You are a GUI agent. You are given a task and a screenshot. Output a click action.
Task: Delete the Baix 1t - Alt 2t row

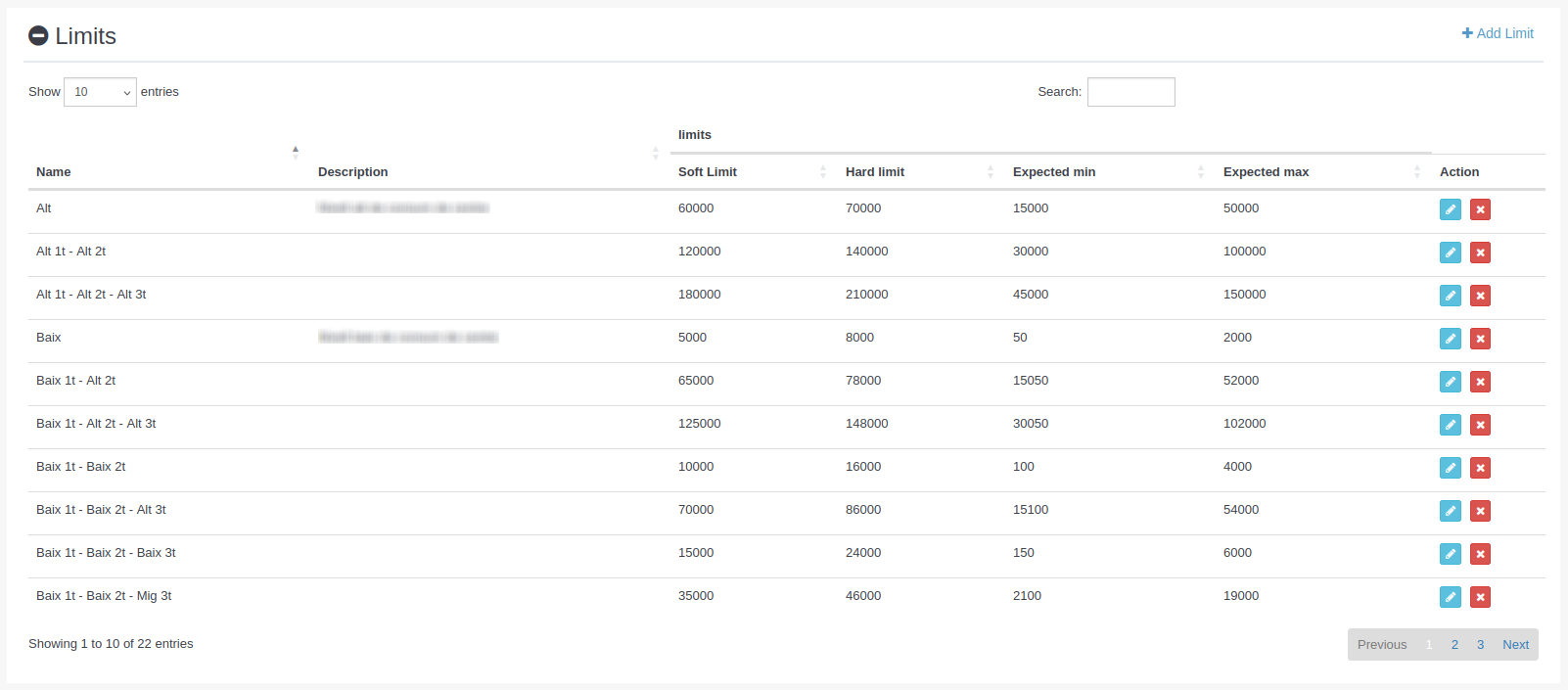coord(1480,382)
